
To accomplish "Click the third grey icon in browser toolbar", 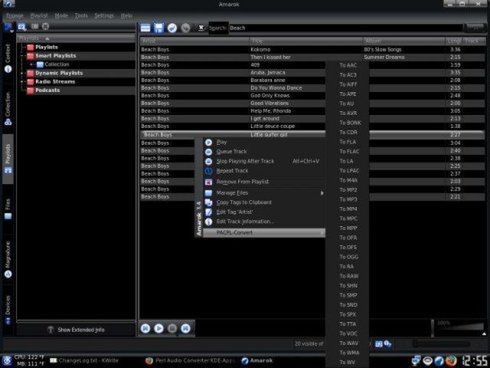I will [x=35, y=26].
